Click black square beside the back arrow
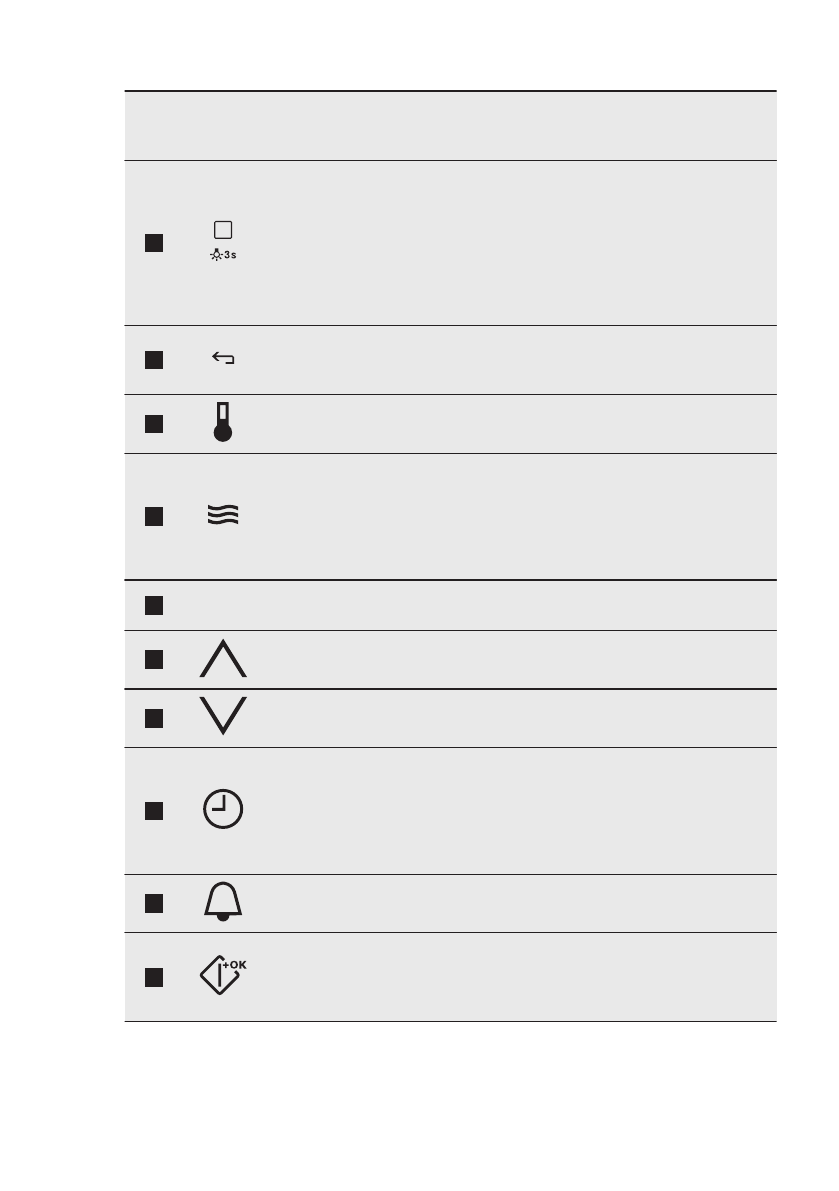The height and width of the screenshot is (1191, 839). coord(153,360)
